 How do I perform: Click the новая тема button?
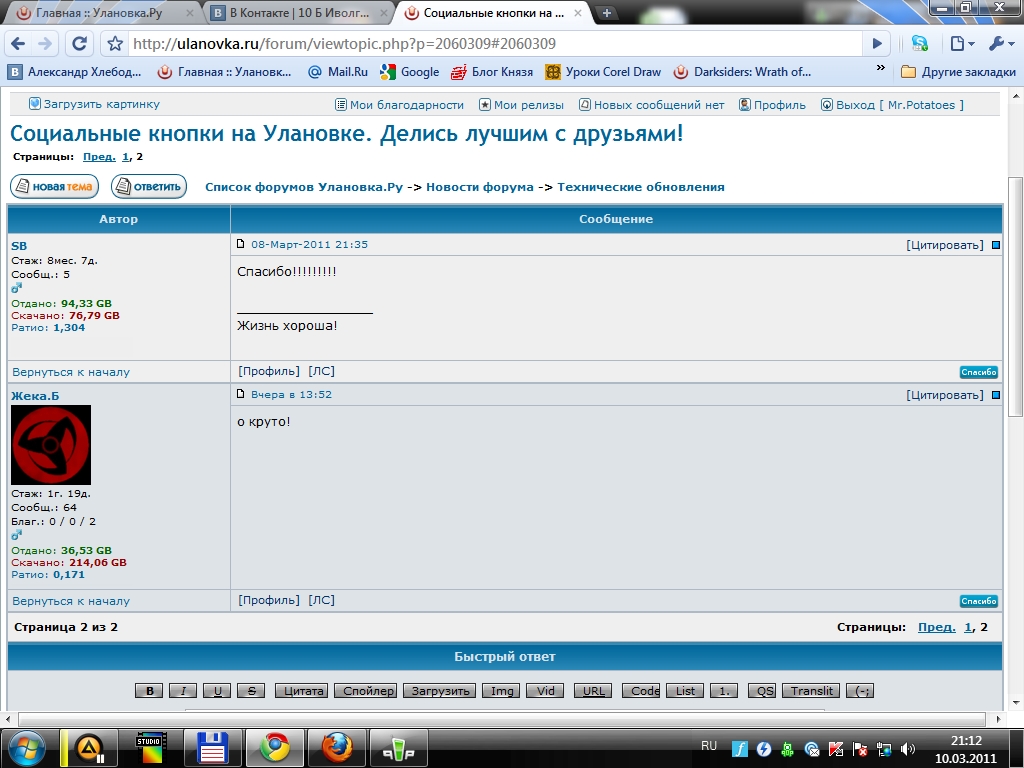(54, 187)
